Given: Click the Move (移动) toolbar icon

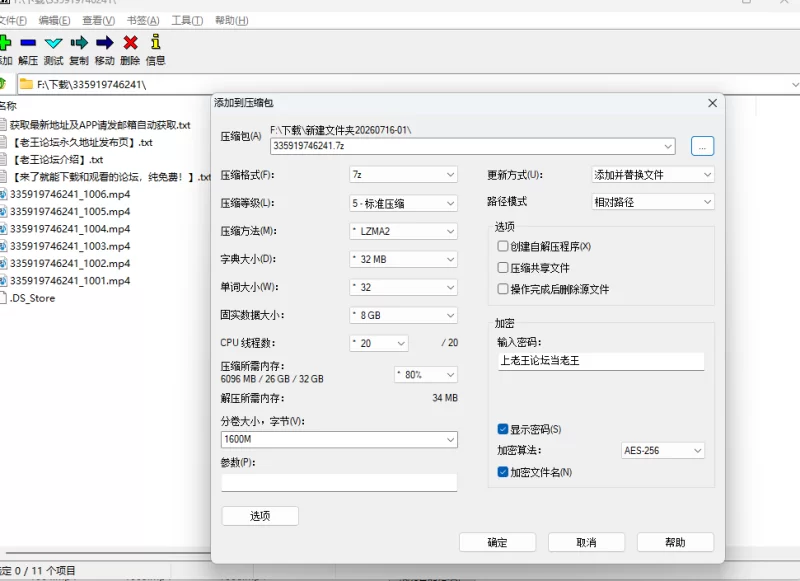Looking at the screenshot, I should tap(105, 43).
